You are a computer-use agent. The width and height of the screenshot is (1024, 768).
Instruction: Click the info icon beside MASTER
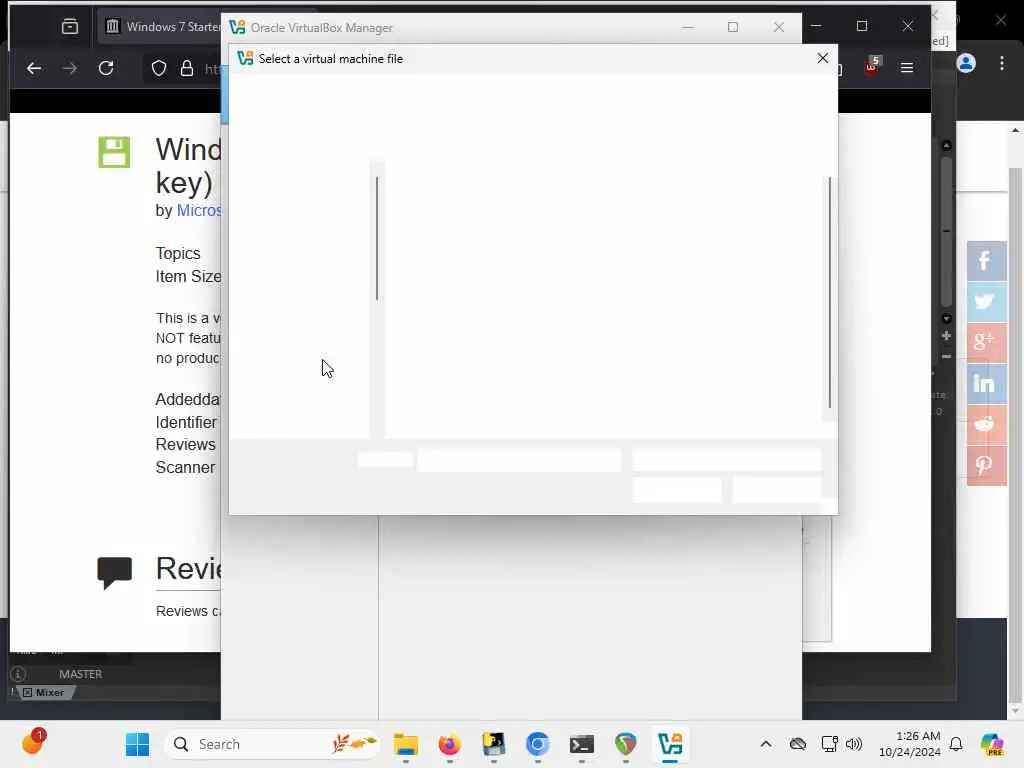tap(18, 674)
